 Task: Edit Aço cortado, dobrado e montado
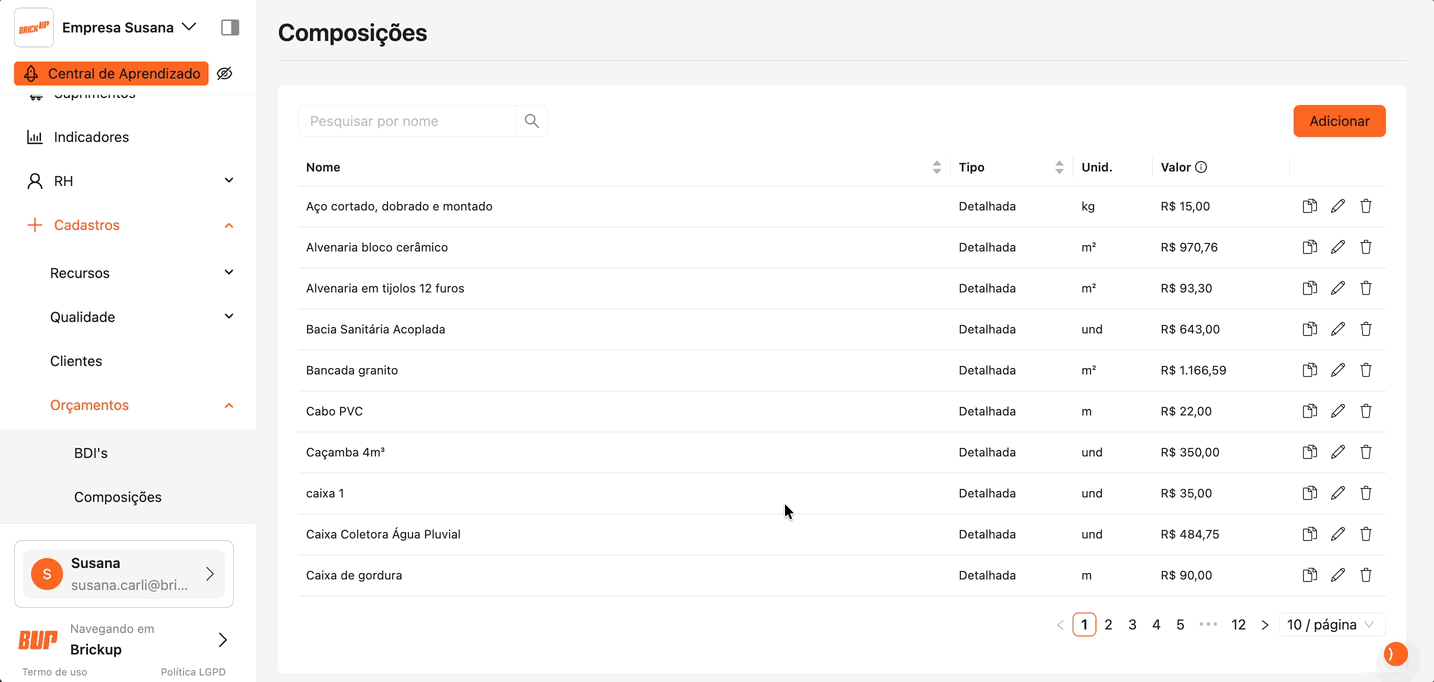pyautogui.click(x=1337, y=206)
